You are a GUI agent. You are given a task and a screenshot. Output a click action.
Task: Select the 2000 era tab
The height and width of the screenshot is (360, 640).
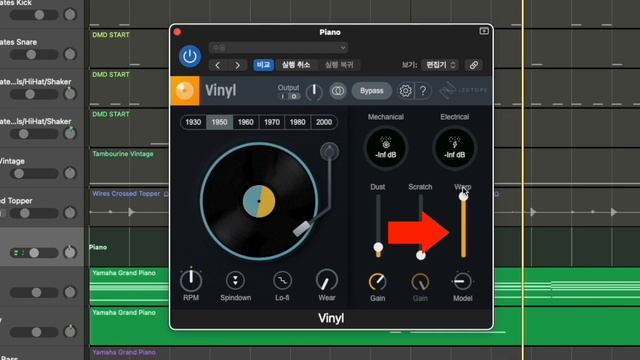tap(324, 122)
